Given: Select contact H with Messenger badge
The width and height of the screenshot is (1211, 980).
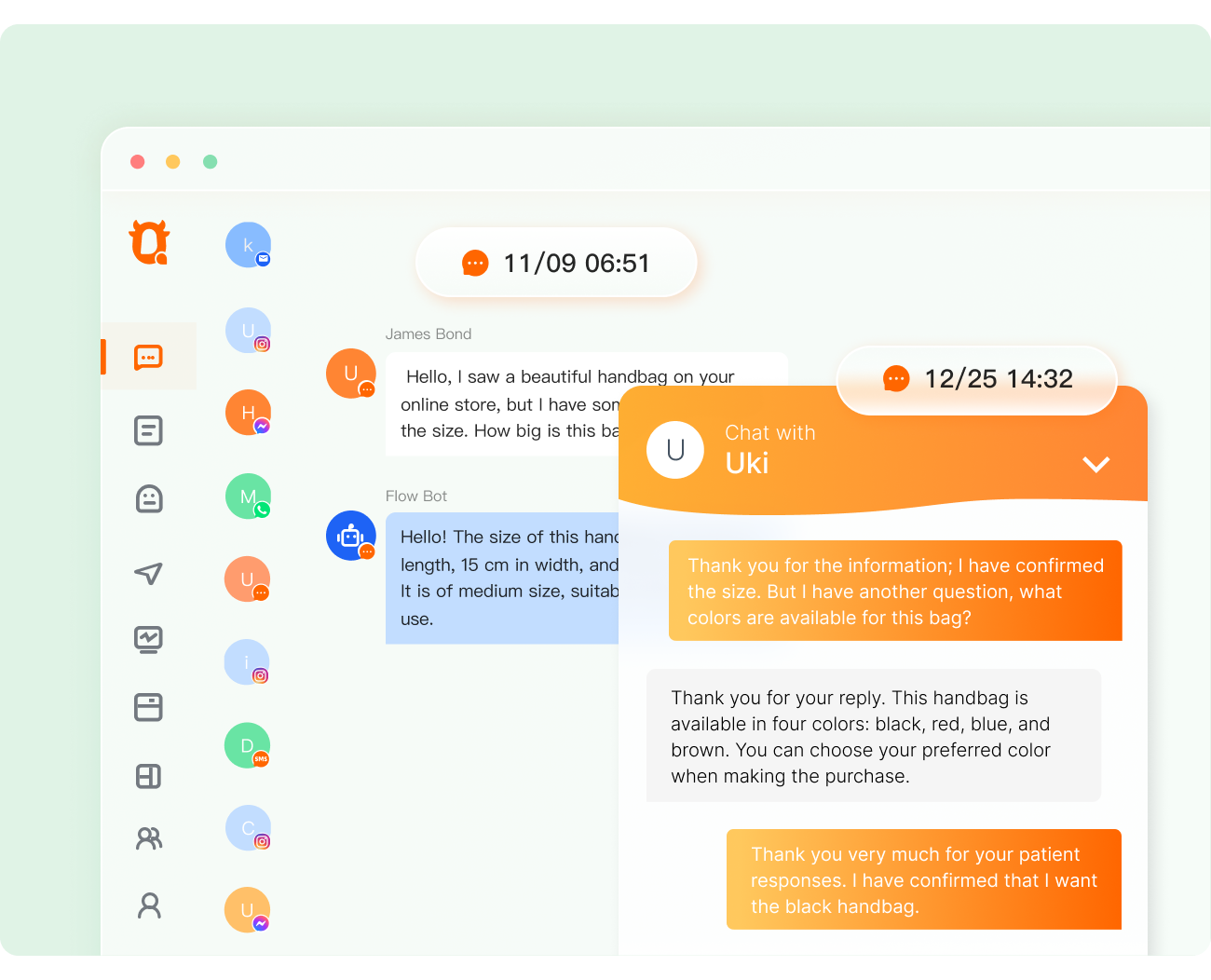Looking at the screenshot, I should (248, 413).
